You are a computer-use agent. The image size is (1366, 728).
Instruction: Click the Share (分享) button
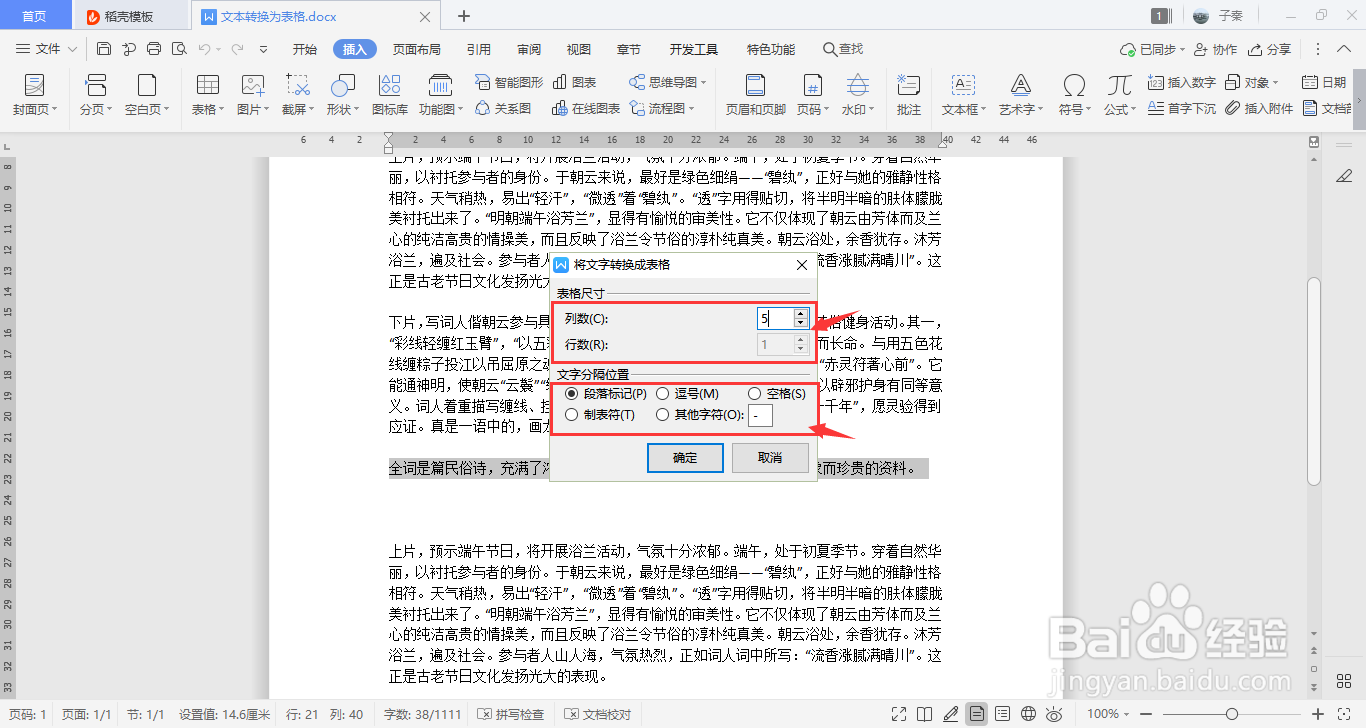(1269, 49)
